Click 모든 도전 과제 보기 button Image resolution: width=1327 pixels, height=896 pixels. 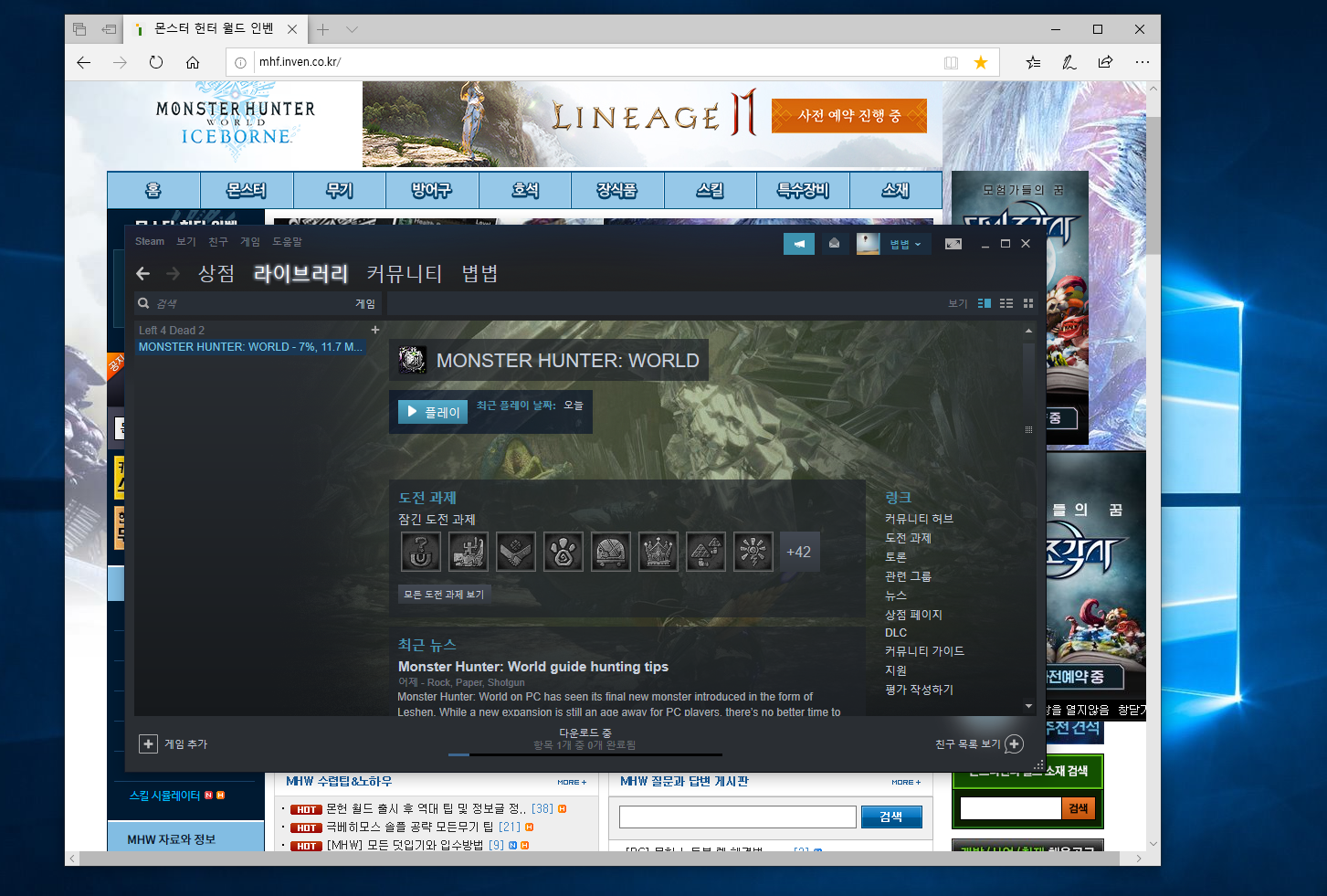point(444,594)
